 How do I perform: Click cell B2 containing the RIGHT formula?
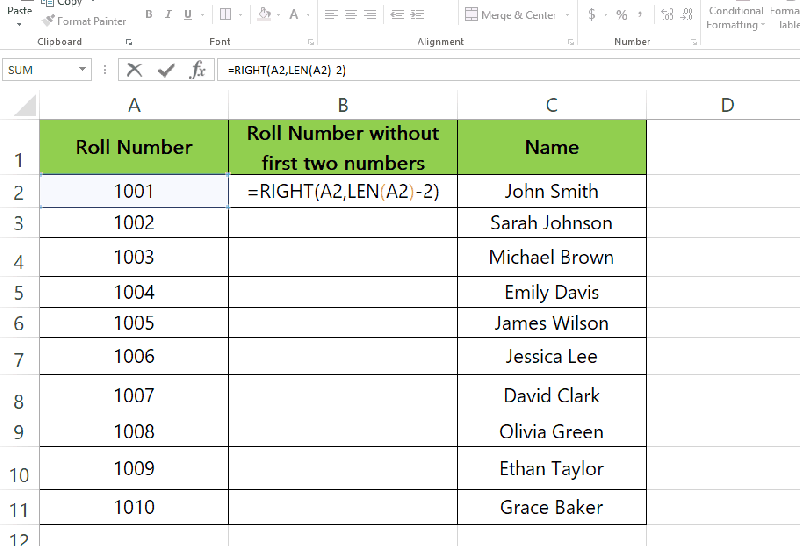coord(343,191)
